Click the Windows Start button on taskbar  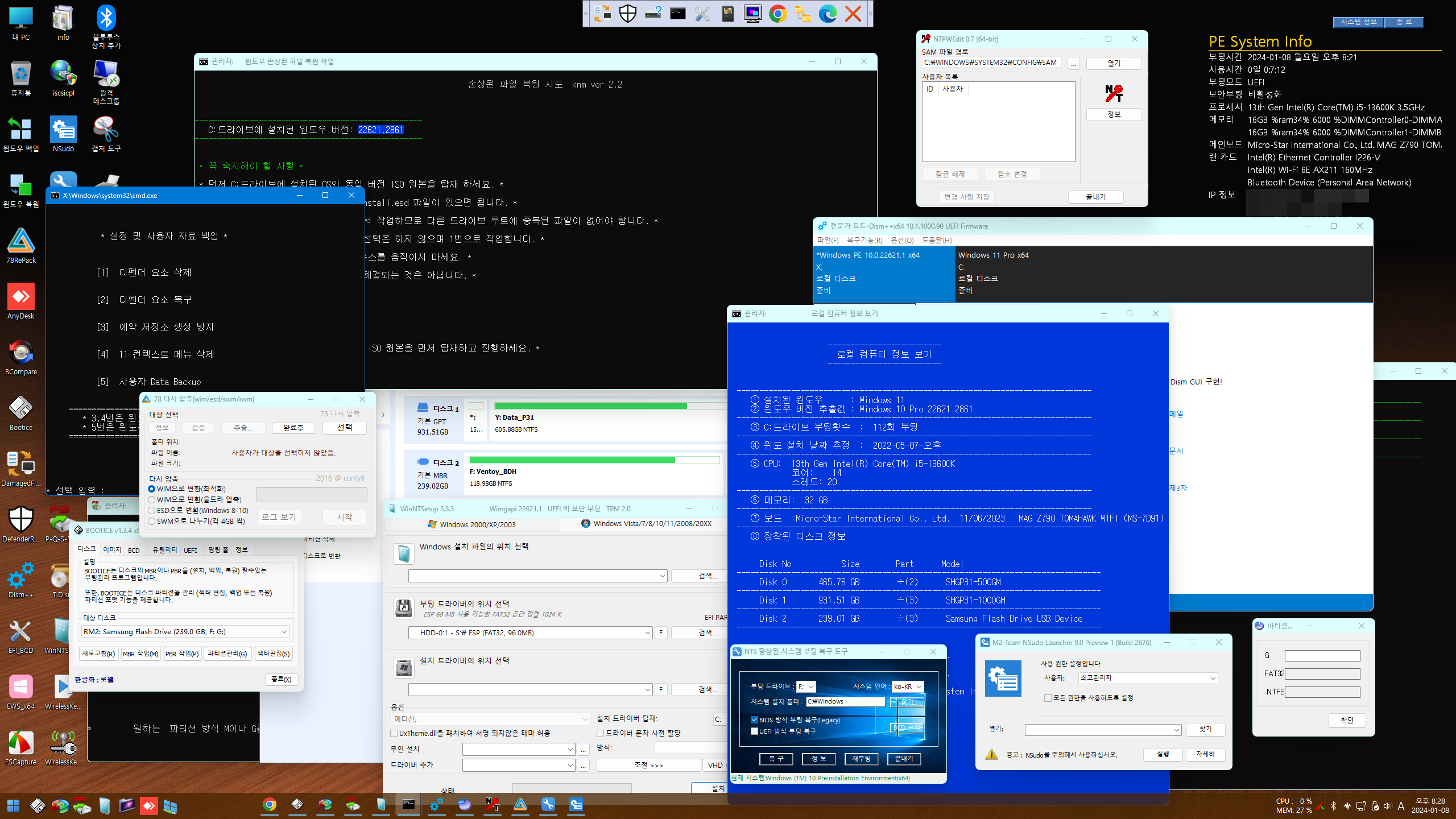[x=13, y=805]
